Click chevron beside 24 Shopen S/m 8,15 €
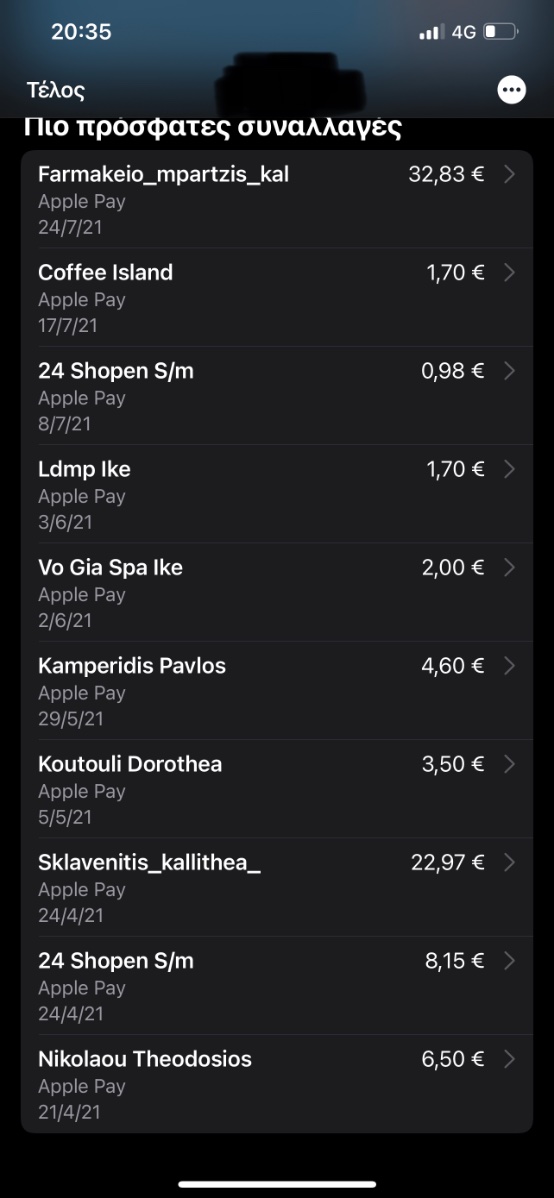The height and width of the screenshot is (1198, 554). (x=510, y=961)
